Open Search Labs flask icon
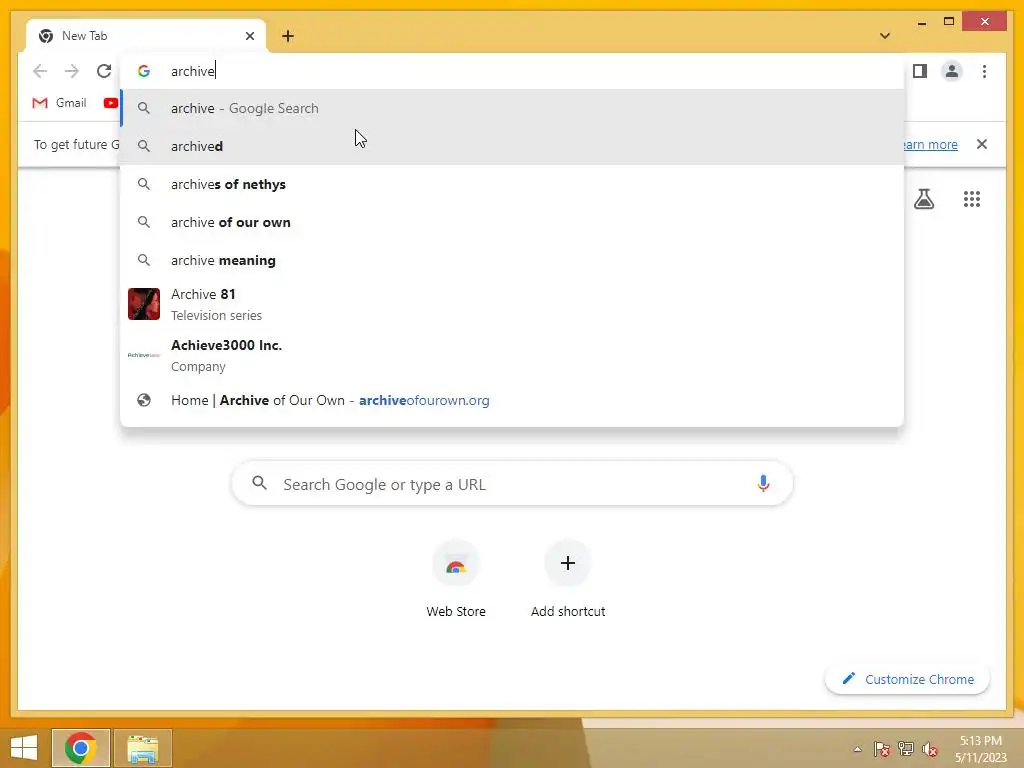 tap(923, 199)
